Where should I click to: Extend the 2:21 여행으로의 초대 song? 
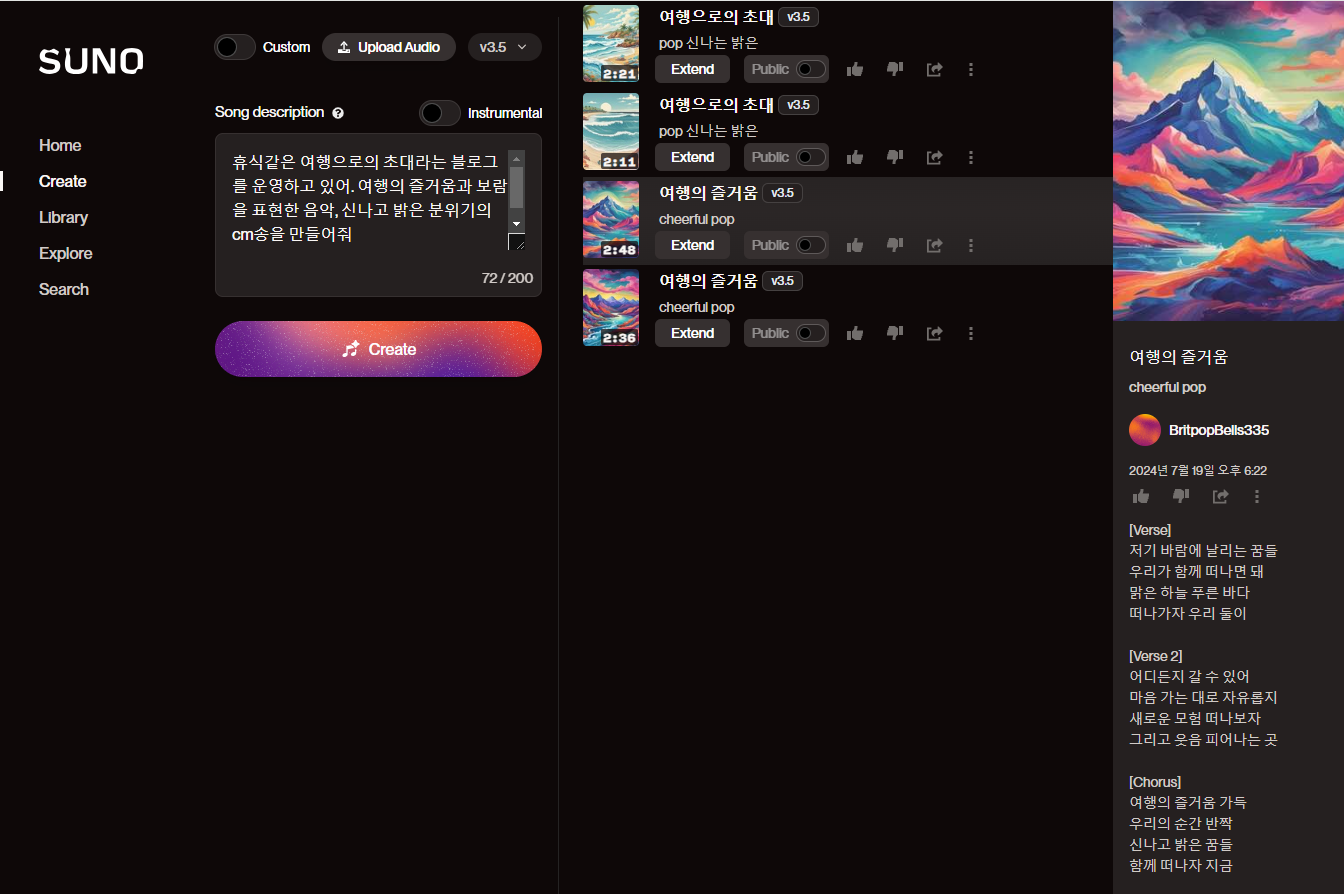click(692, 69)
